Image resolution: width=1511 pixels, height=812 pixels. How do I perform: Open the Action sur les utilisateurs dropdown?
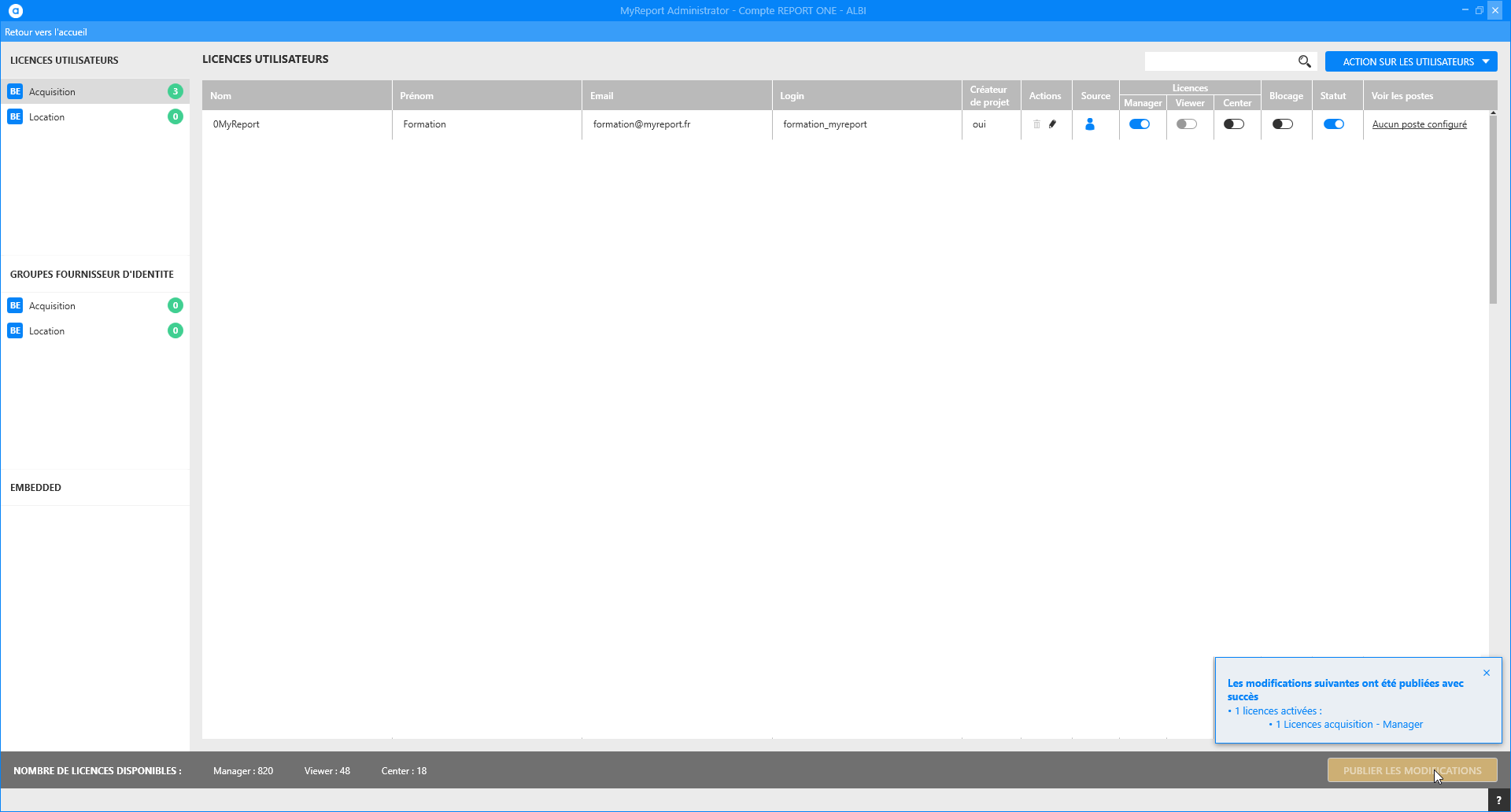click(x=1411, y=61)
